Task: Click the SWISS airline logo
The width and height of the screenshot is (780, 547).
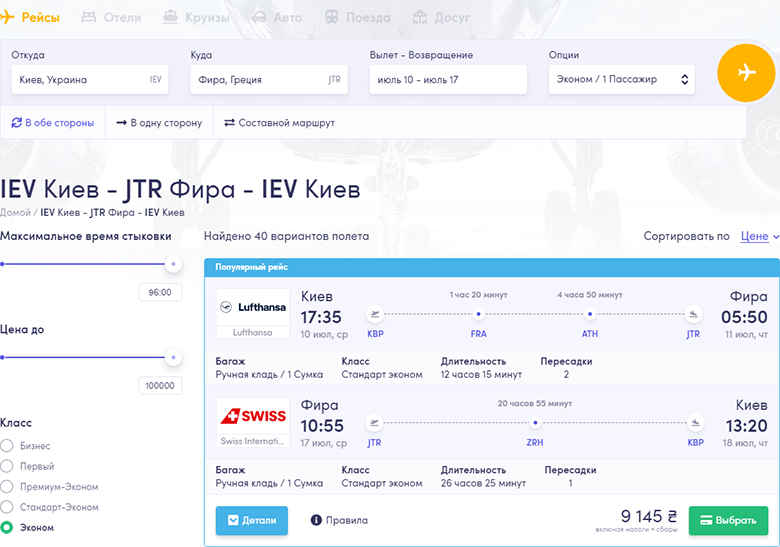Action: click(252, 416)
